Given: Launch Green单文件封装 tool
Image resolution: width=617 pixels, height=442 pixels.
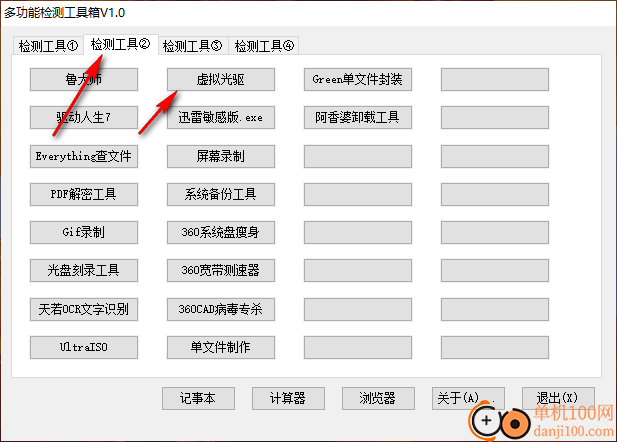Looking at the screenshot, I should tap(358, 80).
